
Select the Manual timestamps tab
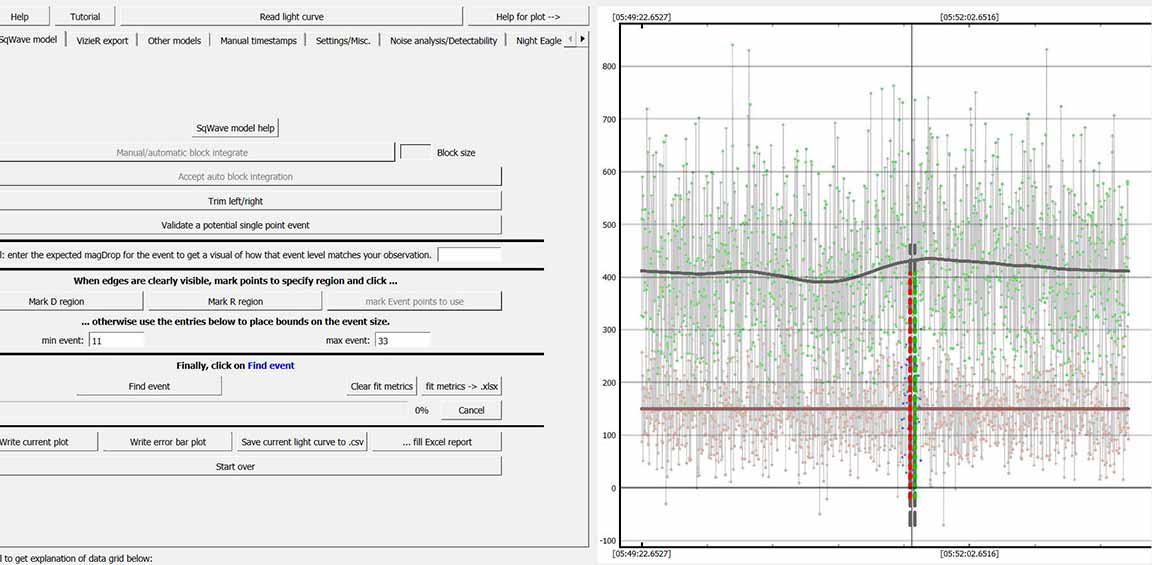[258, 40]
